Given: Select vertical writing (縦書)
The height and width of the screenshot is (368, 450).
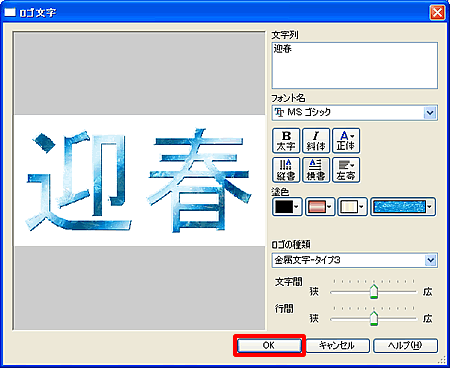Looking at the screenshot, I should 286,170.
